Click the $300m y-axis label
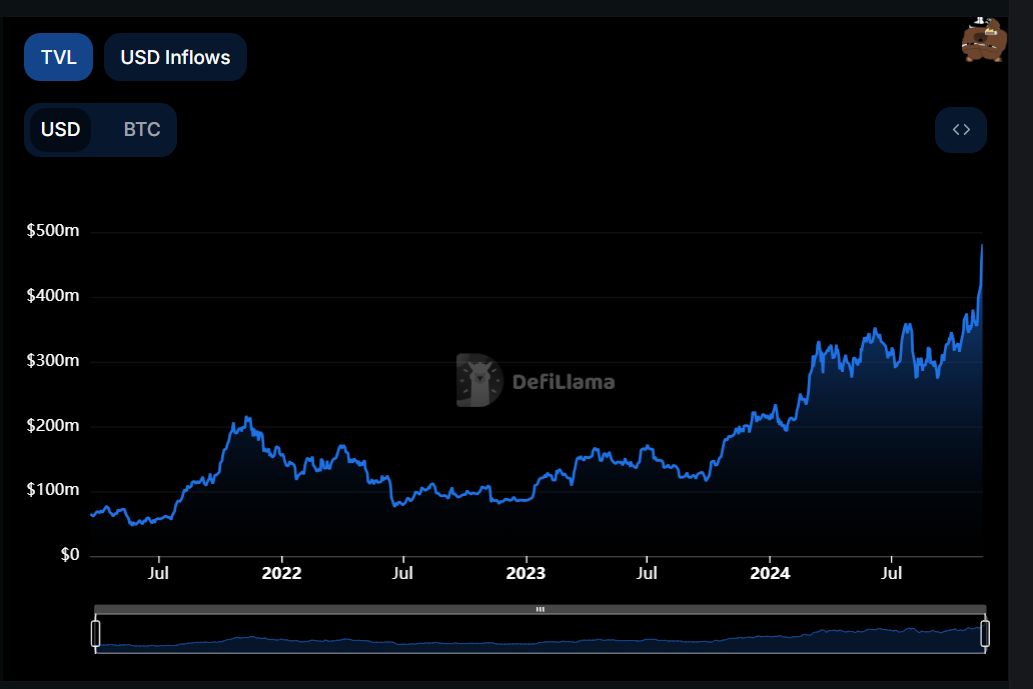The height and width of the screenshot is (689, 1033). (x=53, y=360)
